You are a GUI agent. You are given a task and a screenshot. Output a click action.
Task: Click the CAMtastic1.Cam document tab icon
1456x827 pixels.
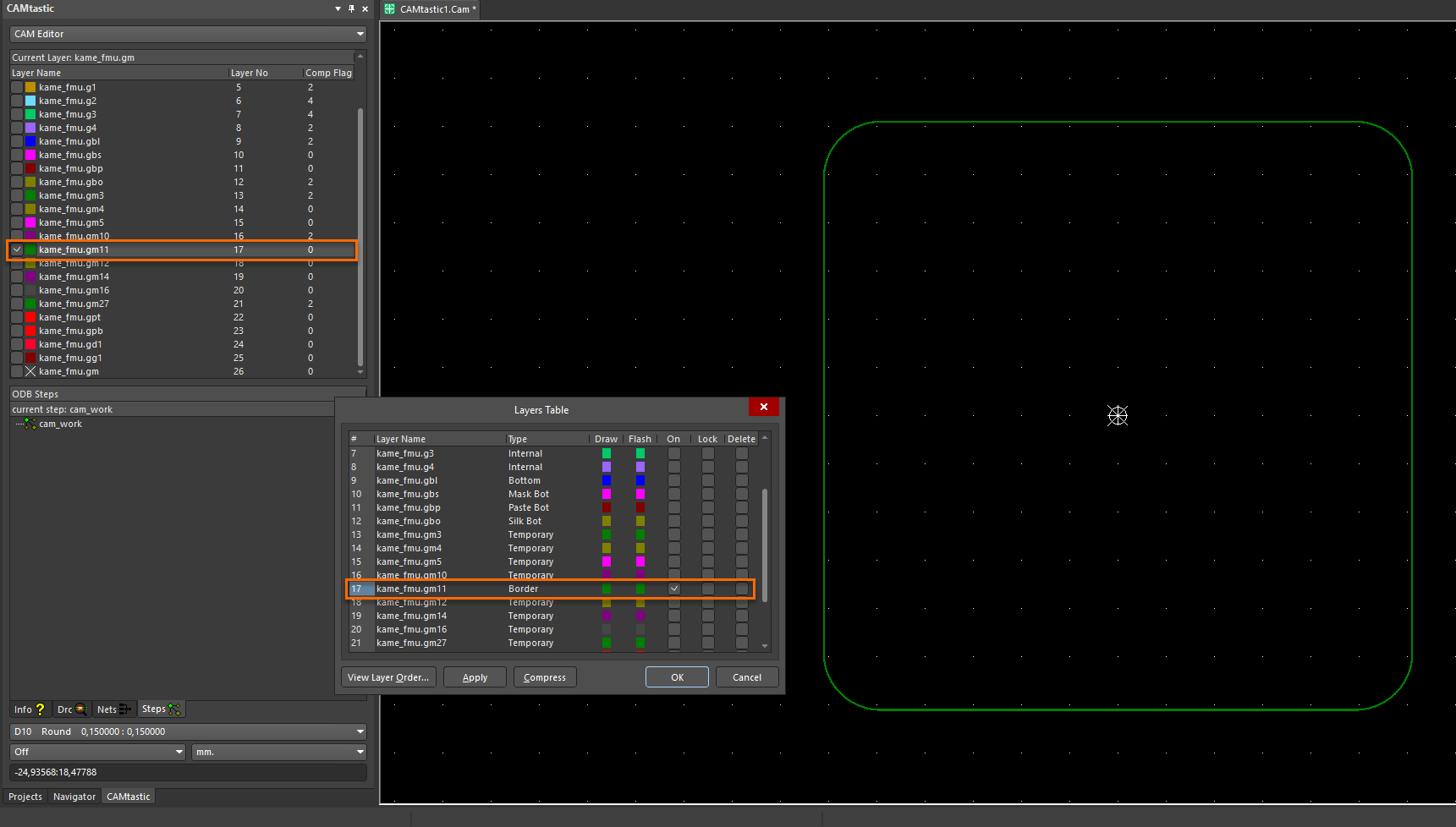click(x=390, y=9)
